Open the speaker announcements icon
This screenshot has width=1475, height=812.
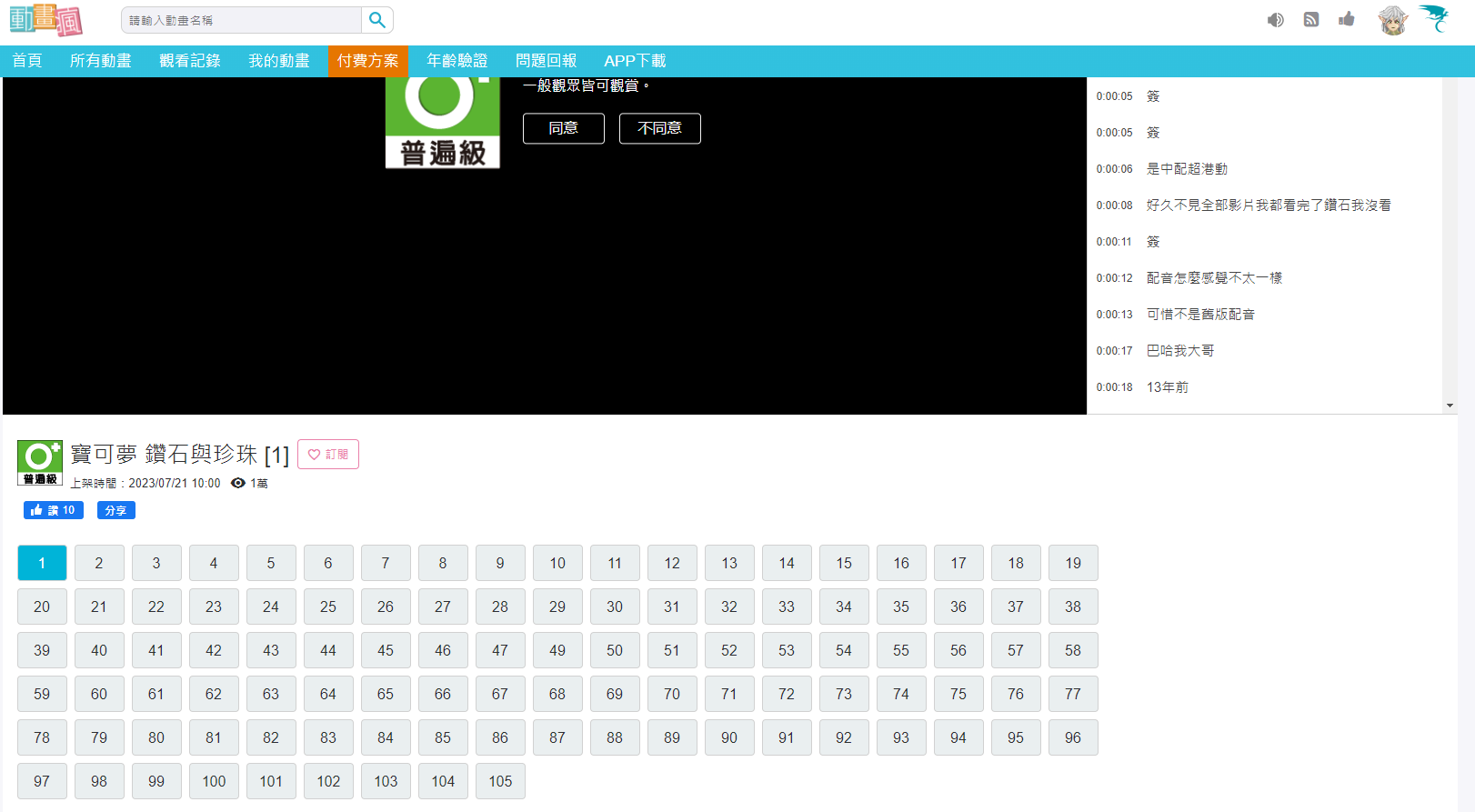1276,20
